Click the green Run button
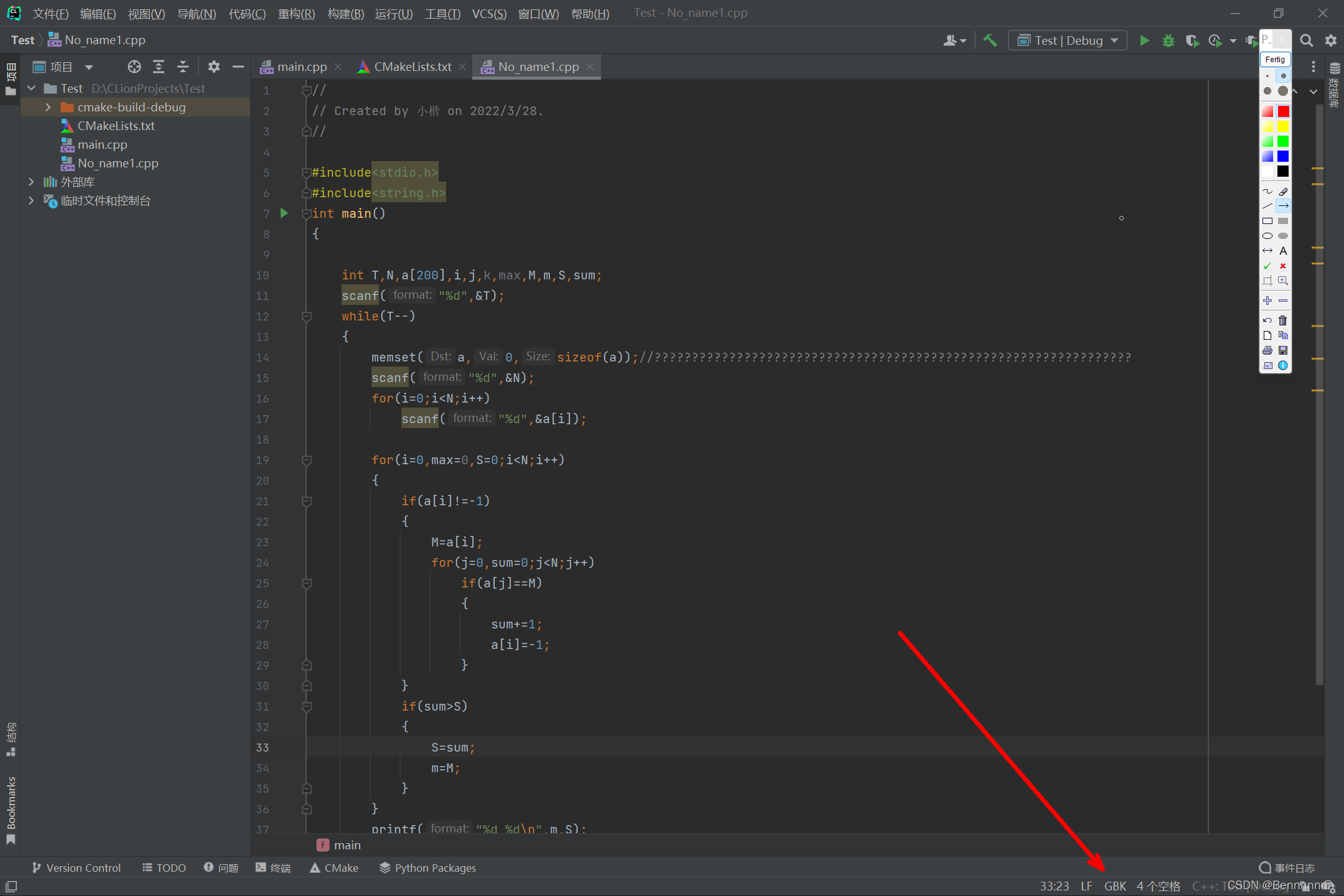This screenshot has height=896, width=1344. (1144, 40)
